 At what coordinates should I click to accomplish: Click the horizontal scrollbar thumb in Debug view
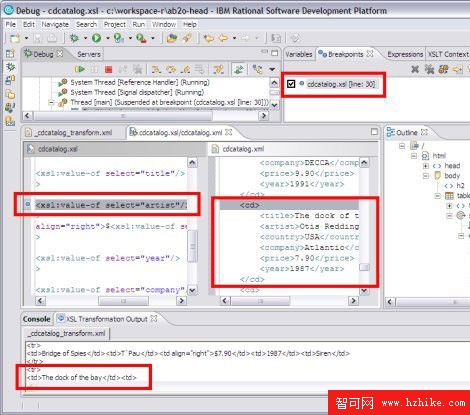click(123, 116)
